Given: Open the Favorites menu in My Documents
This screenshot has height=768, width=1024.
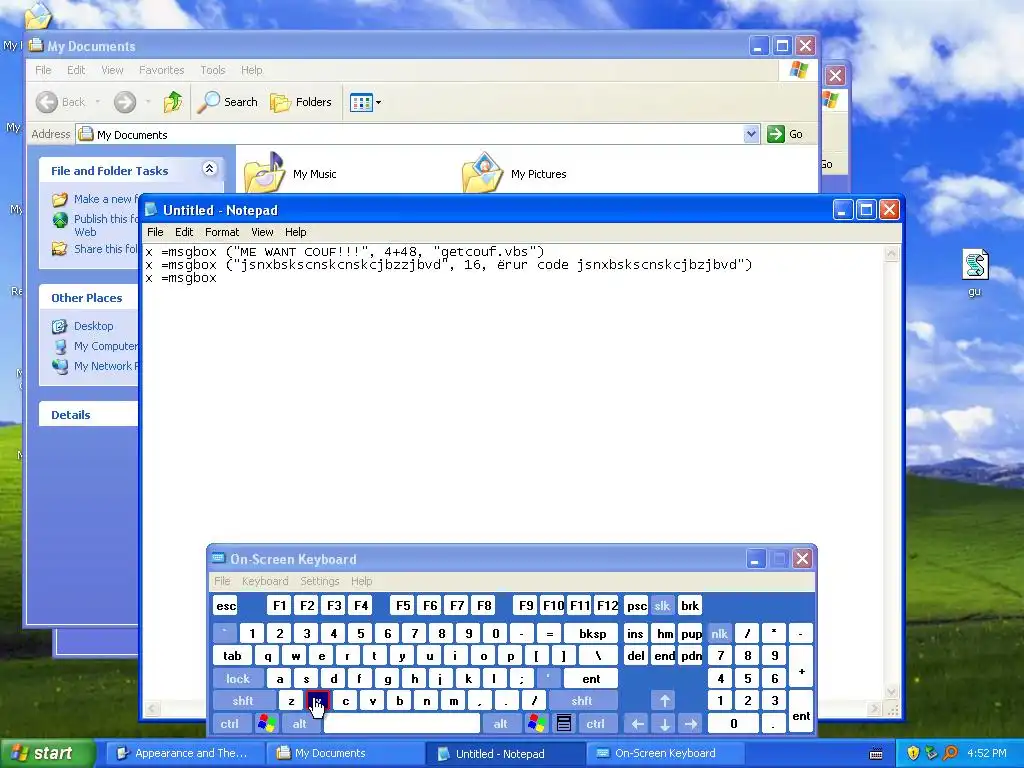Looking at the screenshot, I should tap(161, 70).
